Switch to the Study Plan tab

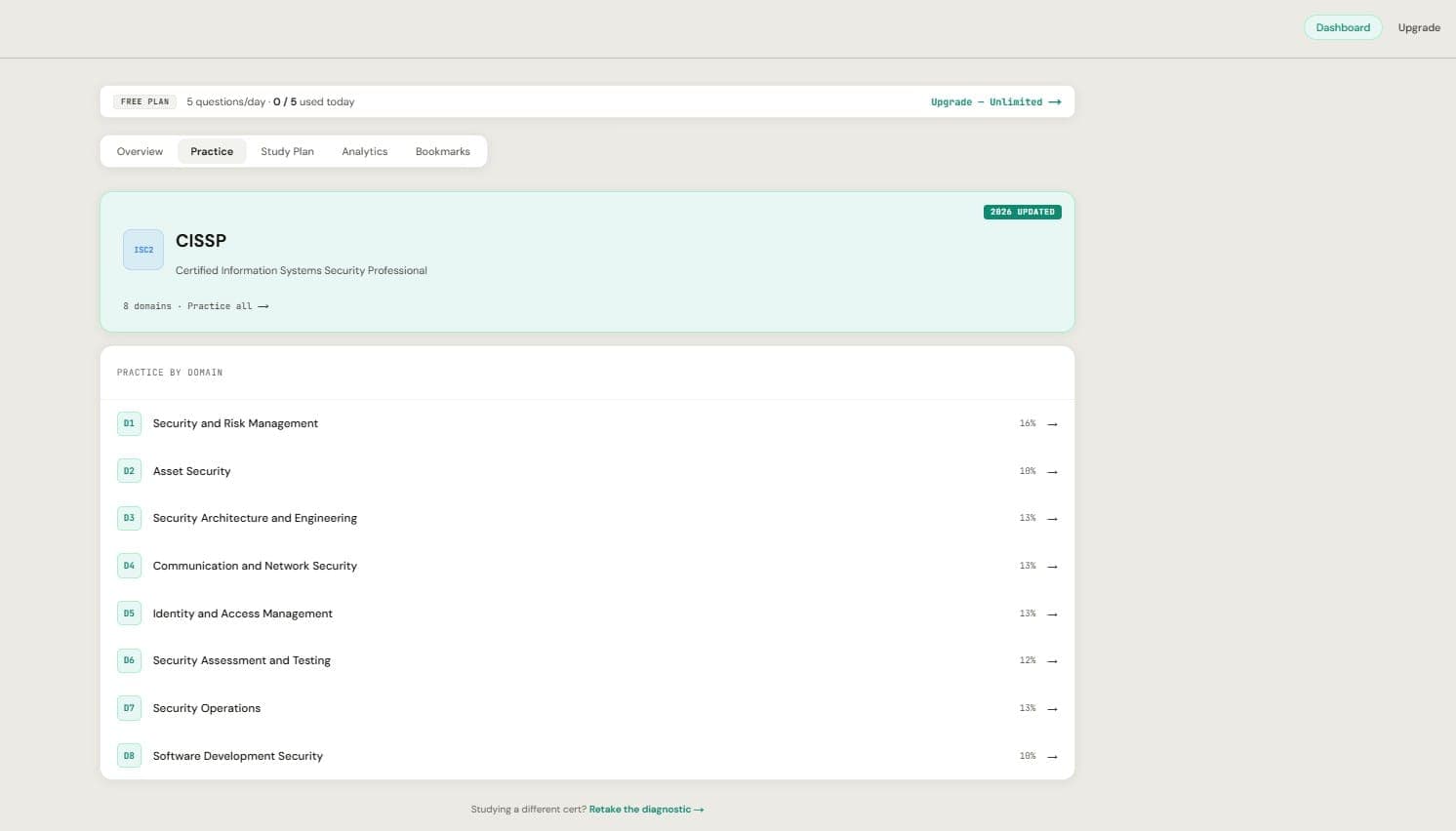(287, 151)
